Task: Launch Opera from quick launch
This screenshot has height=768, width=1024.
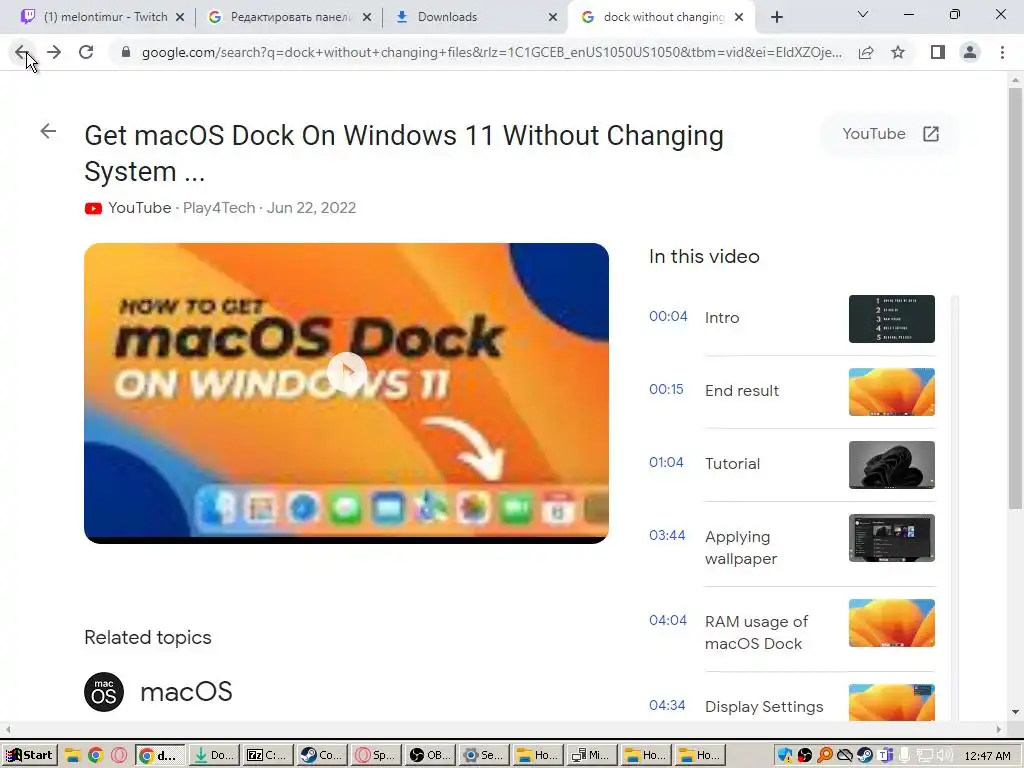Action: (119, 756)
